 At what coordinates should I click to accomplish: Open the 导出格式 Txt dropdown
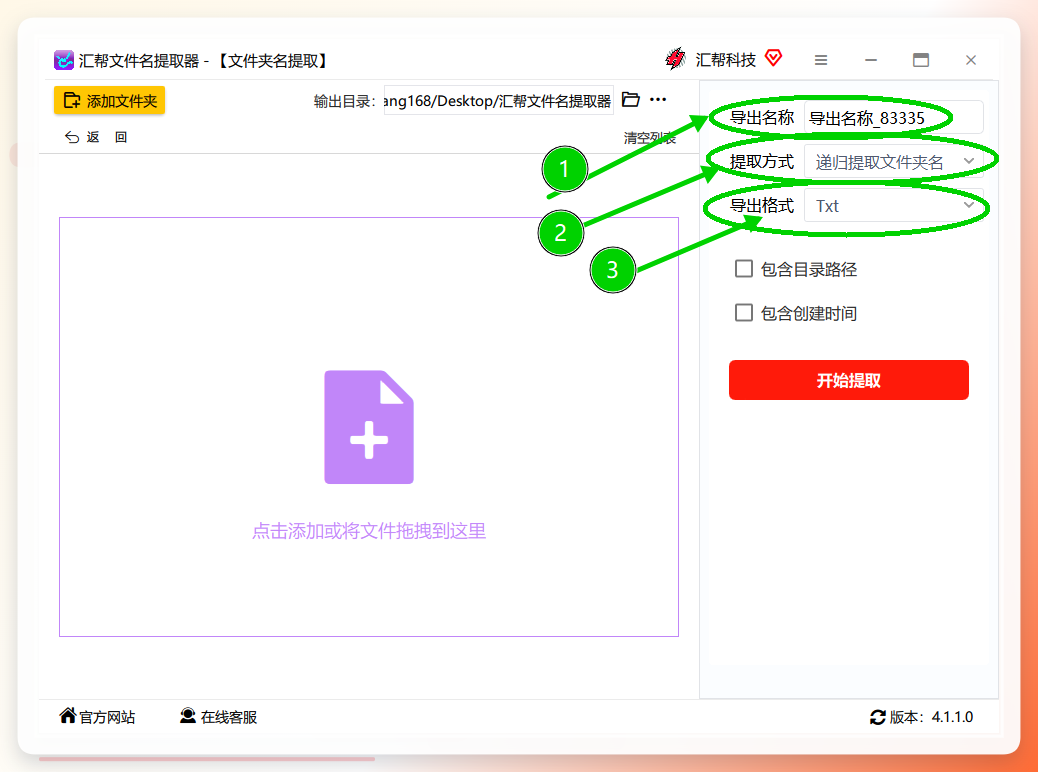[893, 206]
